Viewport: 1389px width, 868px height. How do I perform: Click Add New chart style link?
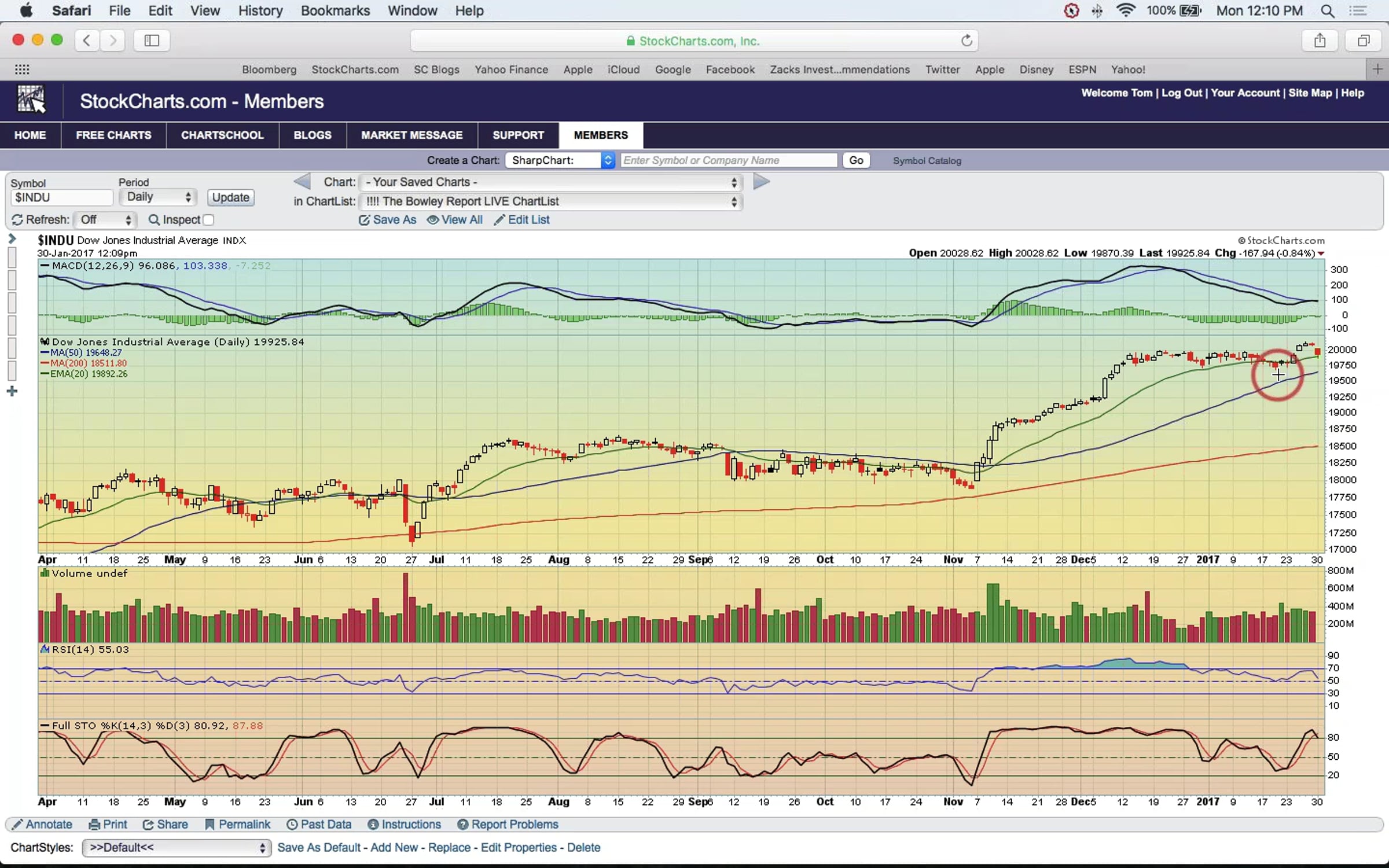(x=394, y=848)
